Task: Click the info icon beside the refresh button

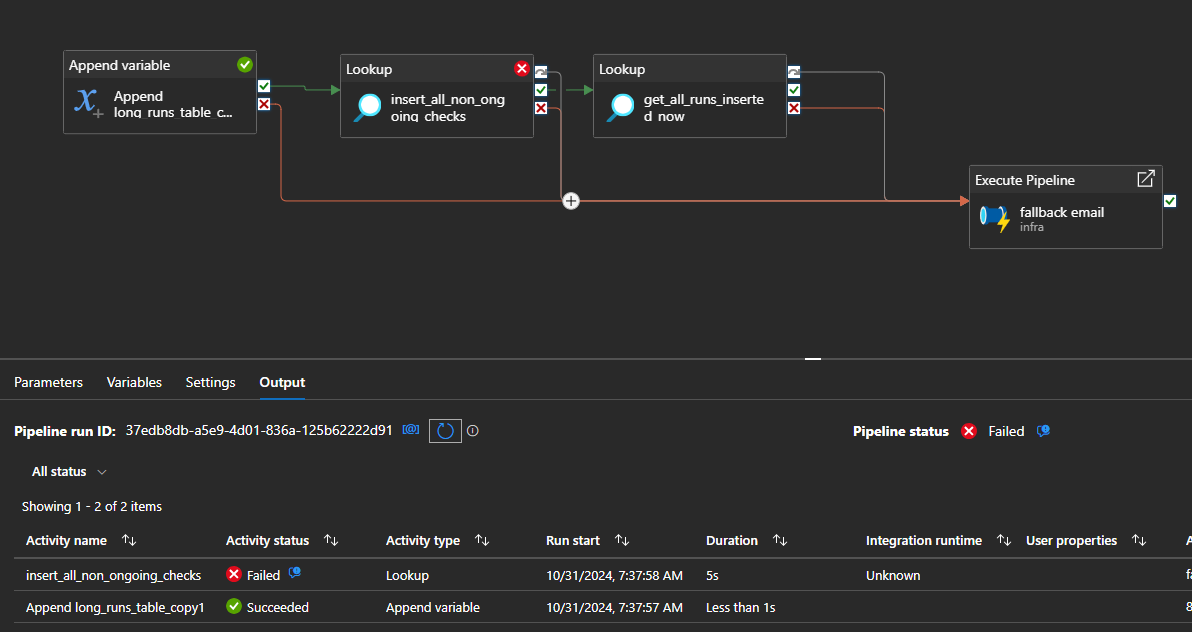Action: click(x=472, y=430)
